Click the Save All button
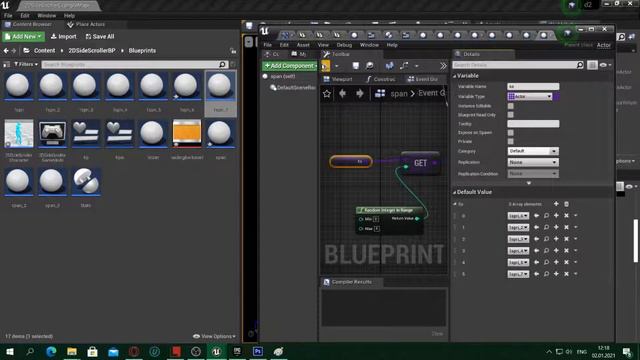 click(100, 37)
